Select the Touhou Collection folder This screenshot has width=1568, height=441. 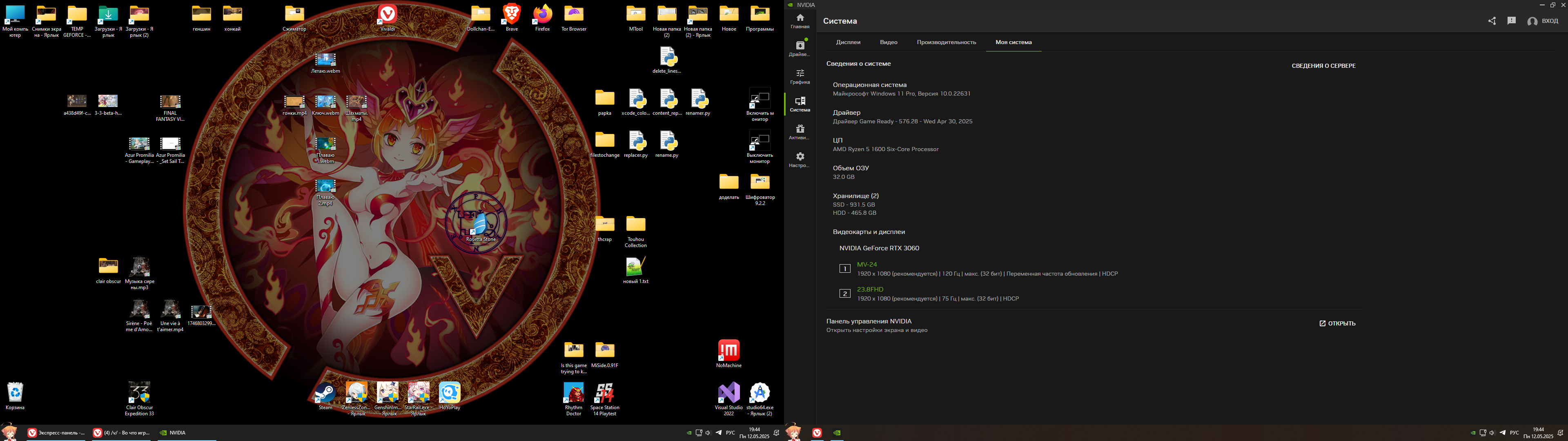coord(635,232)
